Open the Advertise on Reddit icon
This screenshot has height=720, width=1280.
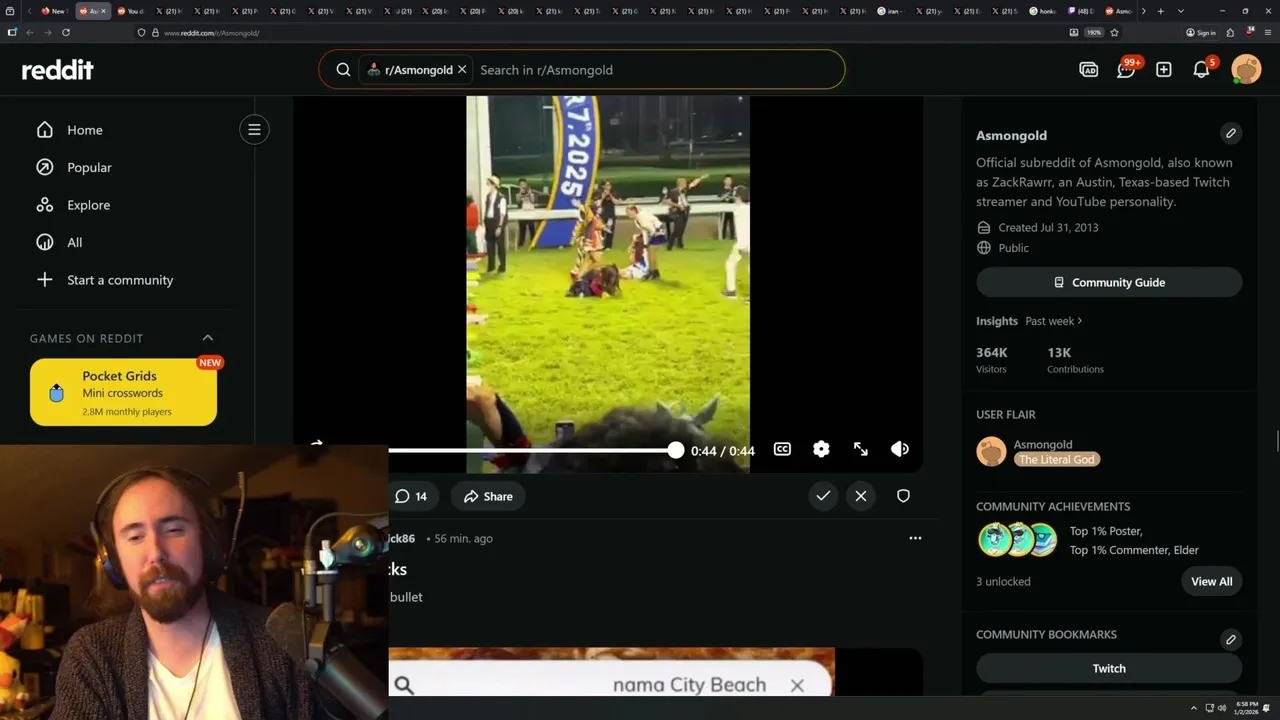click(x=1089, y=70)
